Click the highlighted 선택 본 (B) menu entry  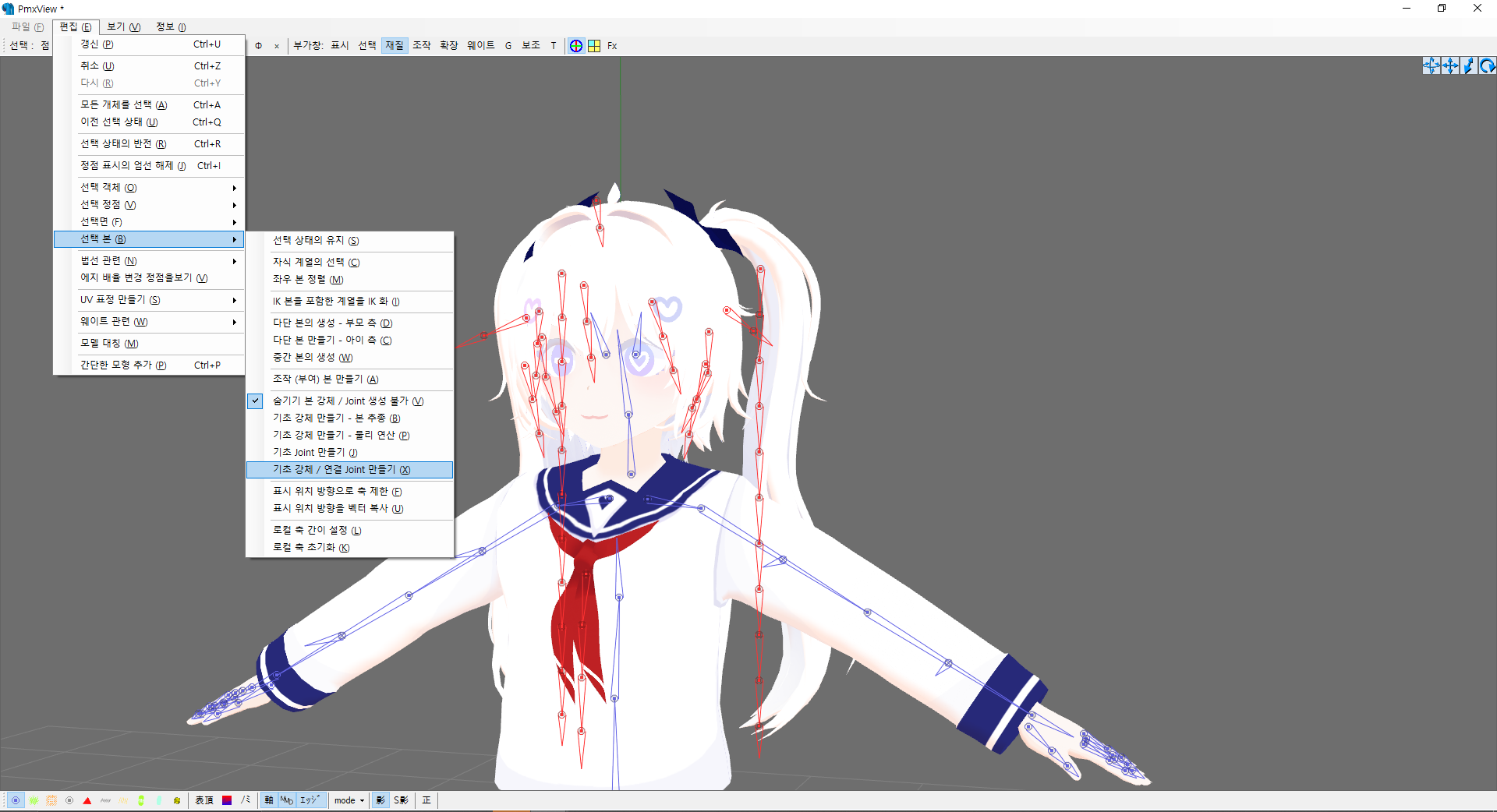pos(149,239)
